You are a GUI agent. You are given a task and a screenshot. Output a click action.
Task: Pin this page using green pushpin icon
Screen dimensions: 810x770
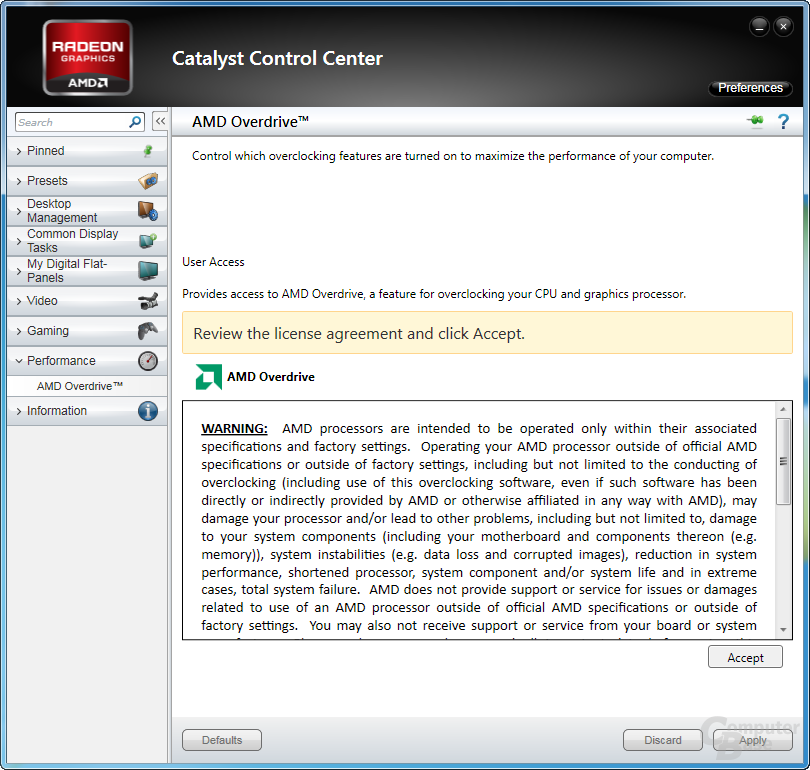(x=755, y=121)
